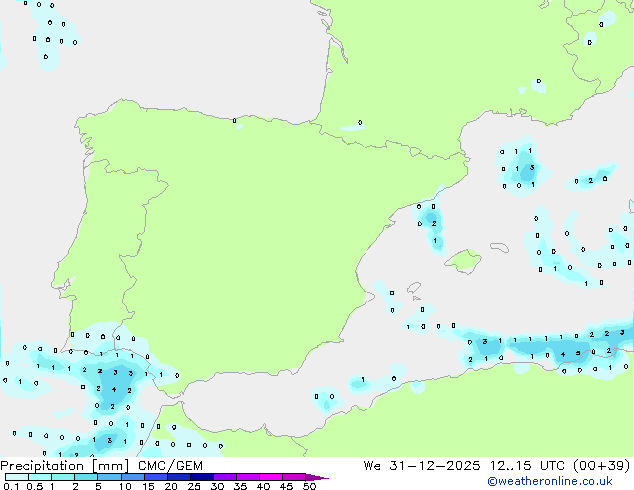Pick the 10 mm blue legend swatch
Viewport: 634px width, 490px height.
[x=132, y=477]
